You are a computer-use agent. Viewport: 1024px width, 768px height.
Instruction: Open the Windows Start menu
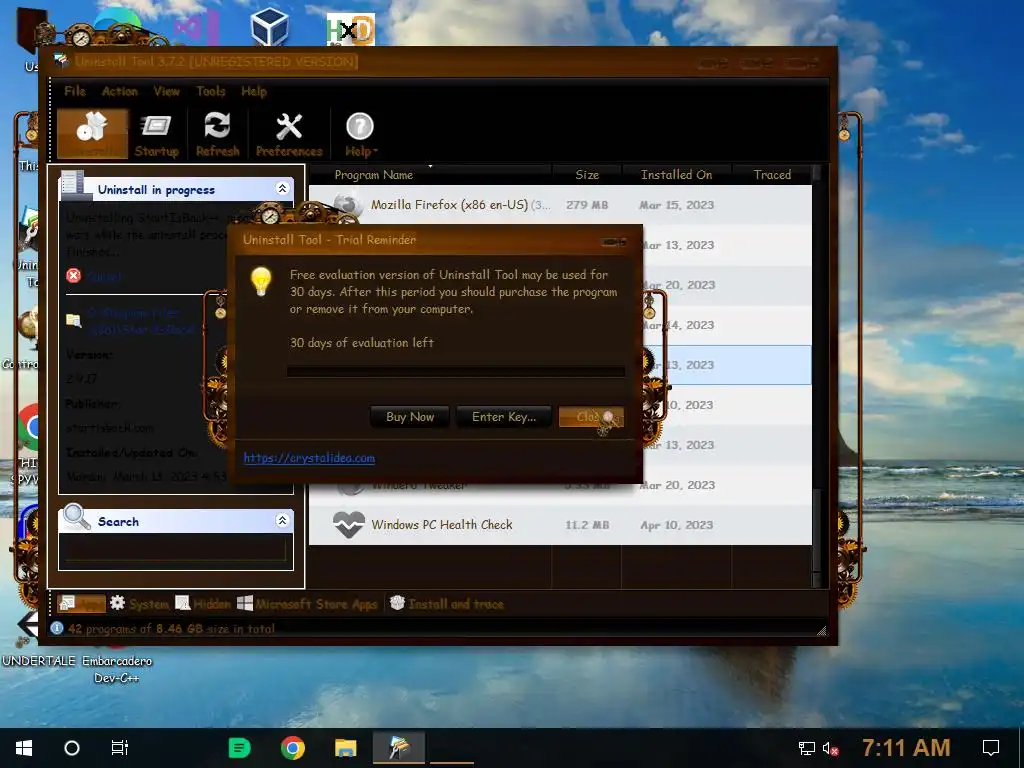pos(24,748)
